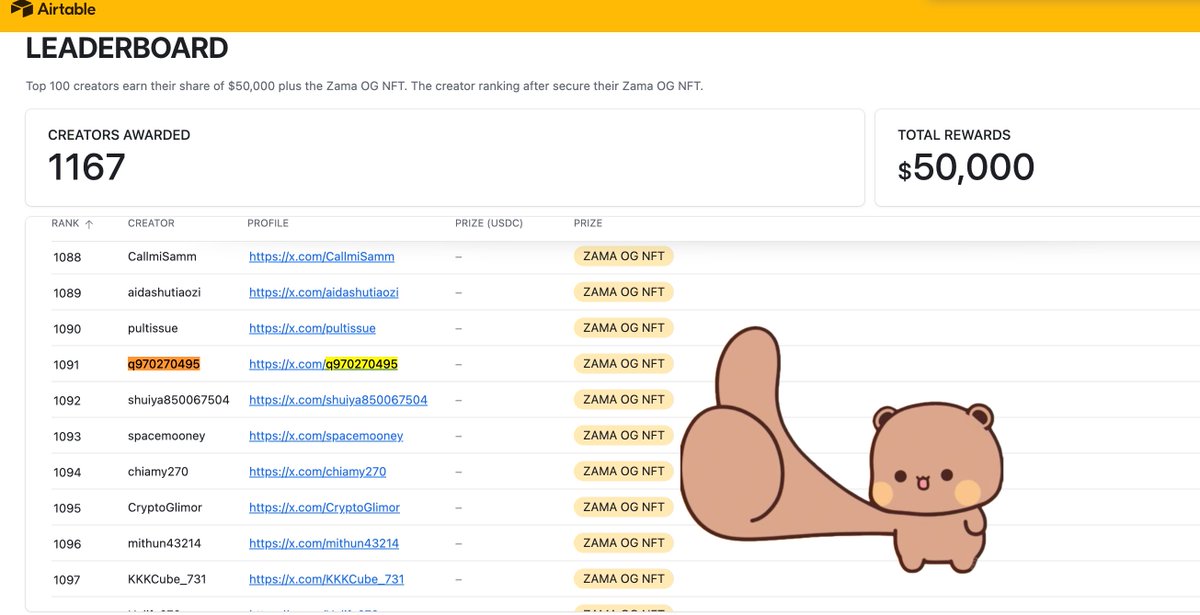Click the ZAMA OG NFT tag in row 1090
This screenshot has height=615, width=1200.
tap(624, 328)
